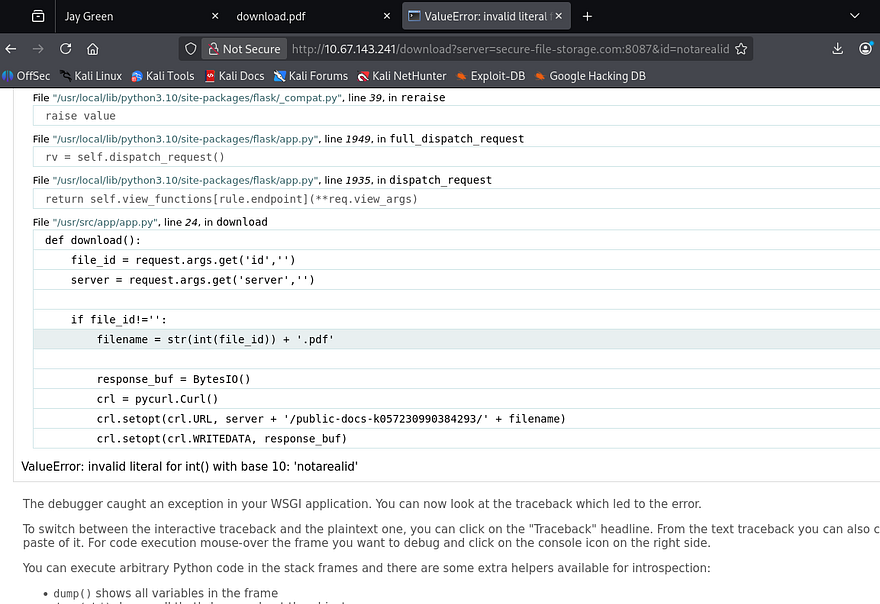Open the Exploit-DB bookmark
The height and width of the screenshot is (604, 880).
[x=496, y=76]
